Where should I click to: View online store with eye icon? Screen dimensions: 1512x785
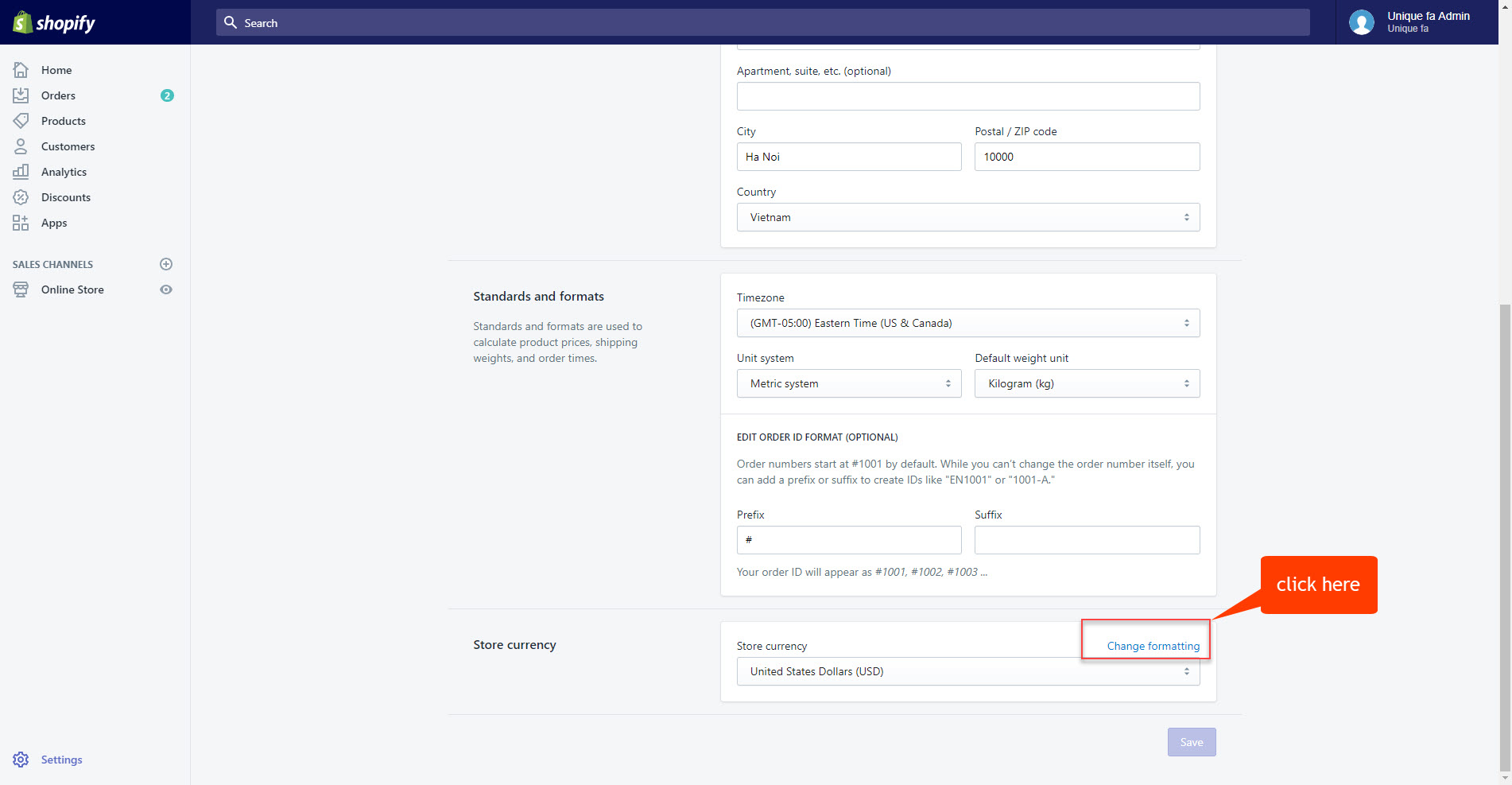click(166, 290)
